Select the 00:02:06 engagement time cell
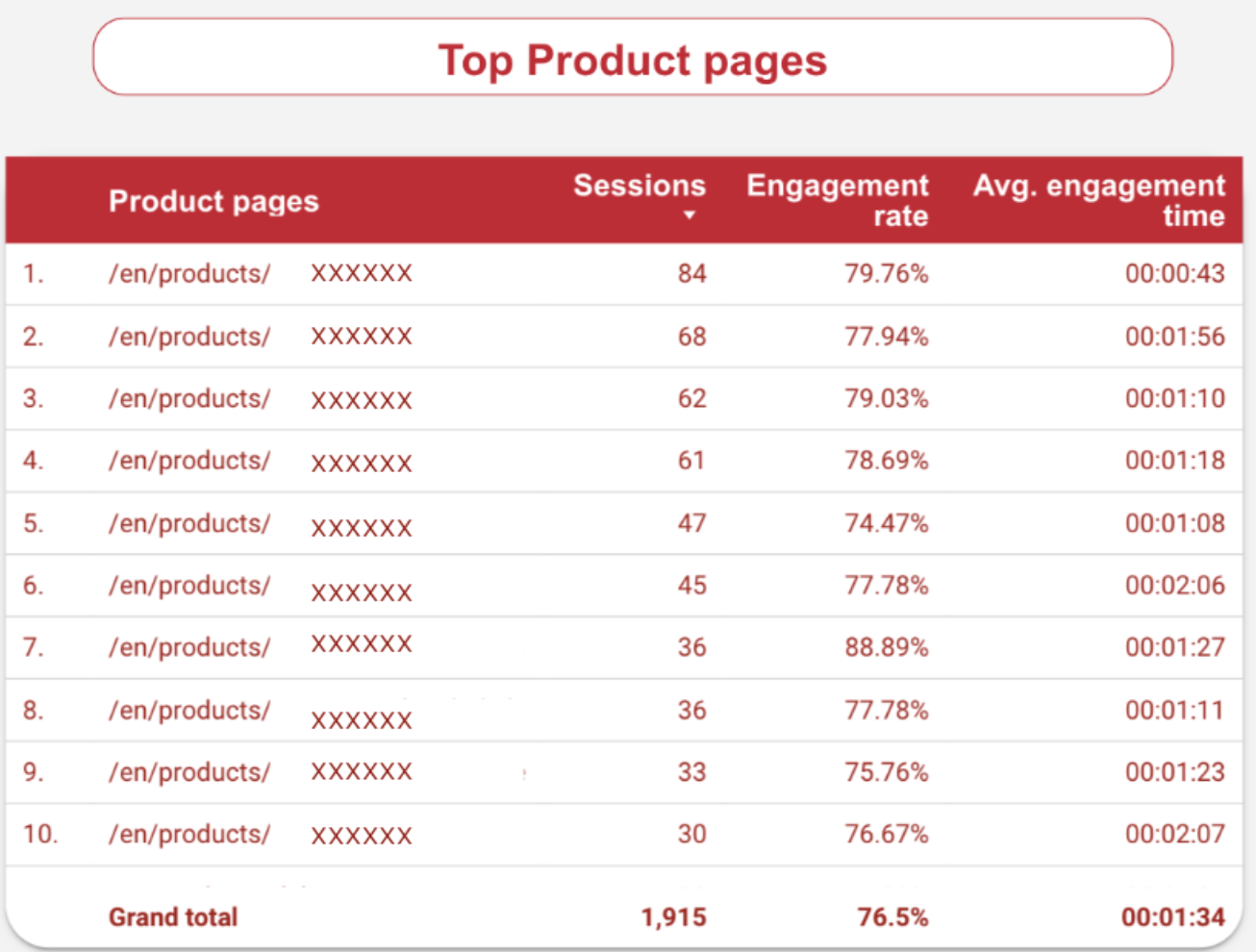 [x=1174, y=586]
